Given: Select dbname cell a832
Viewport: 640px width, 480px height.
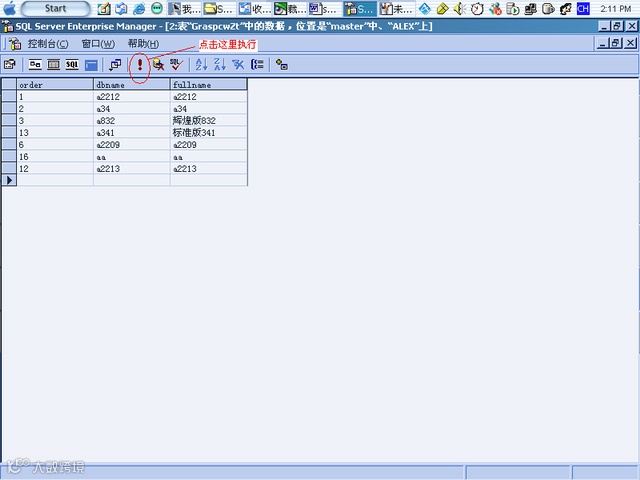Looking at the screenshot, I should [x=131, y=120].
